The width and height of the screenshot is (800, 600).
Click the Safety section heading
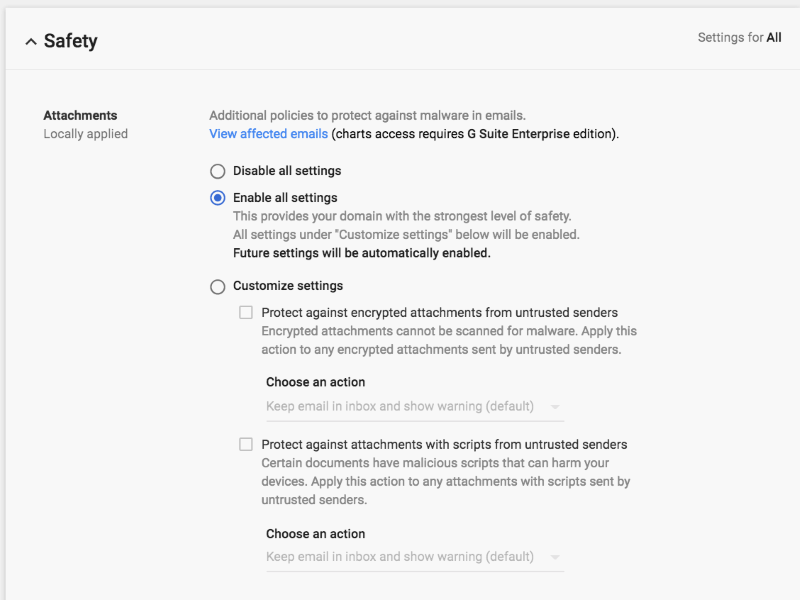pos(70,42)
